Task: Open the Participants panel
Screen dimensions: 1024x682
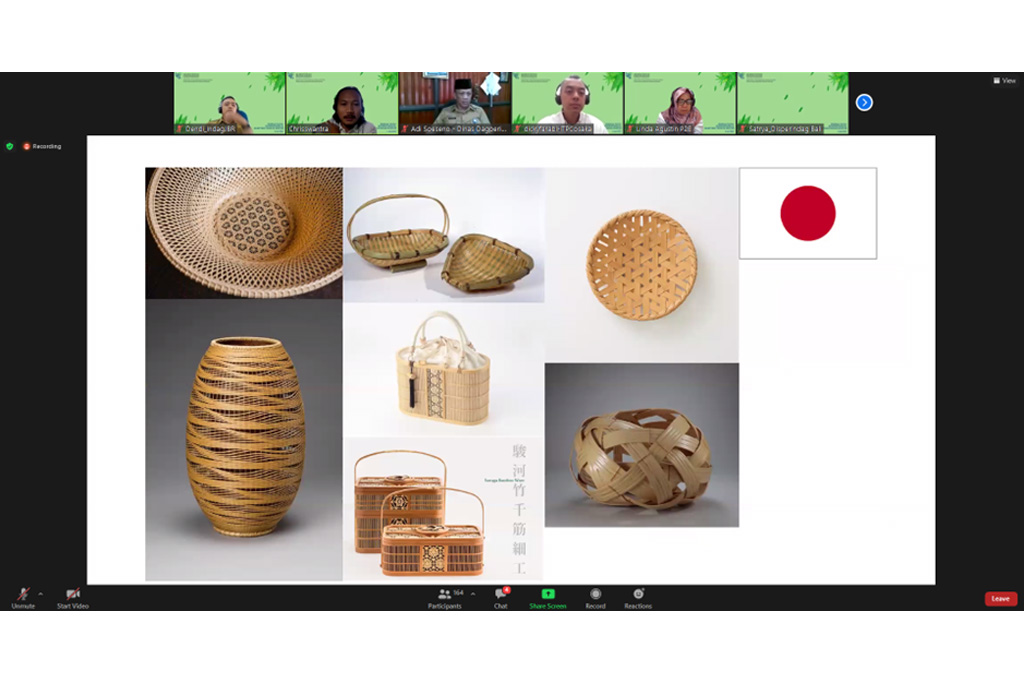Action: 445,597
